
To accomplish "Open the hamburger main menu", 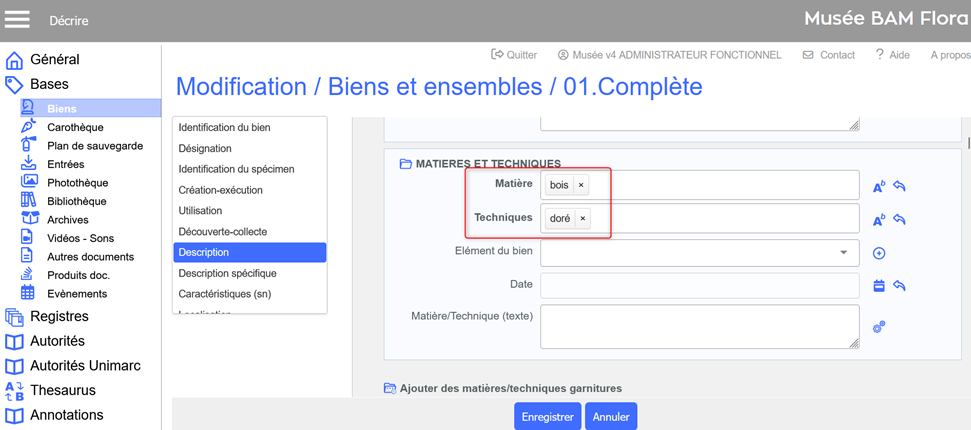I will coord(17,20).
